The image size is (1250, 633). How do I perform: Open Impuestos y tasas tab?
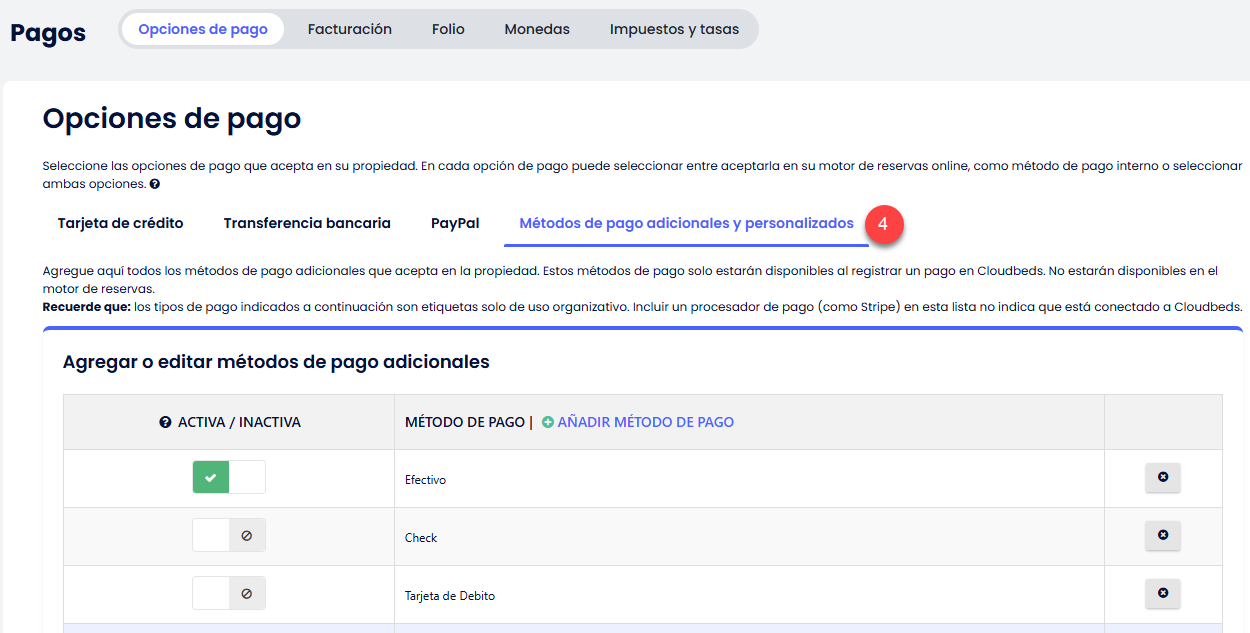tap(674, 29)
